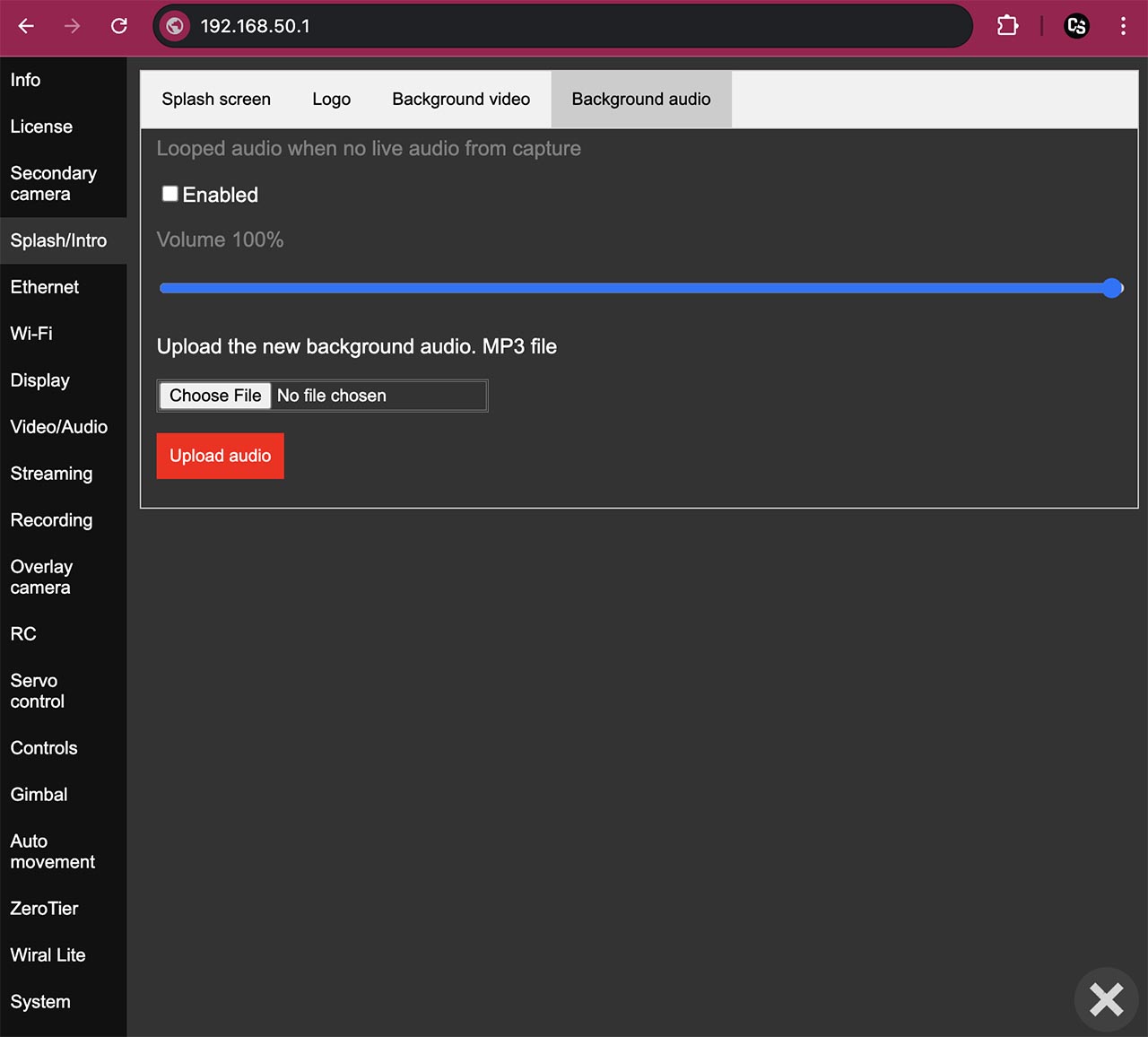Open Auto movement settings
This screenshot has height=1037, width=1148.
coord(63,851)
